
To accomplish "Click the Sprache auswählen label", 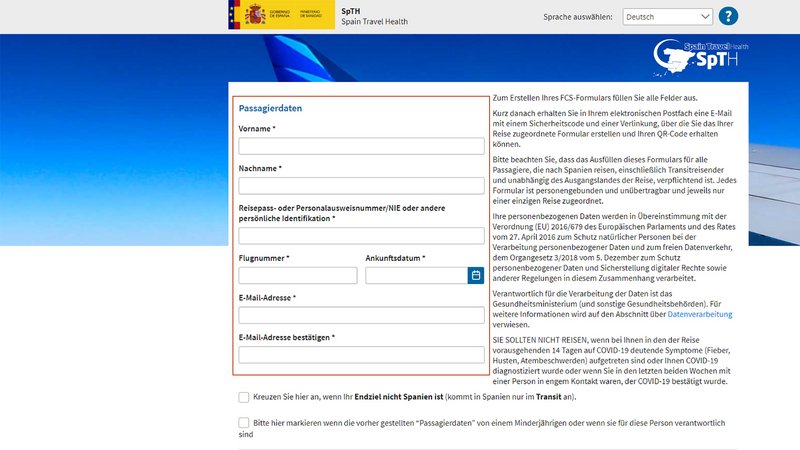I will (578, 17).
